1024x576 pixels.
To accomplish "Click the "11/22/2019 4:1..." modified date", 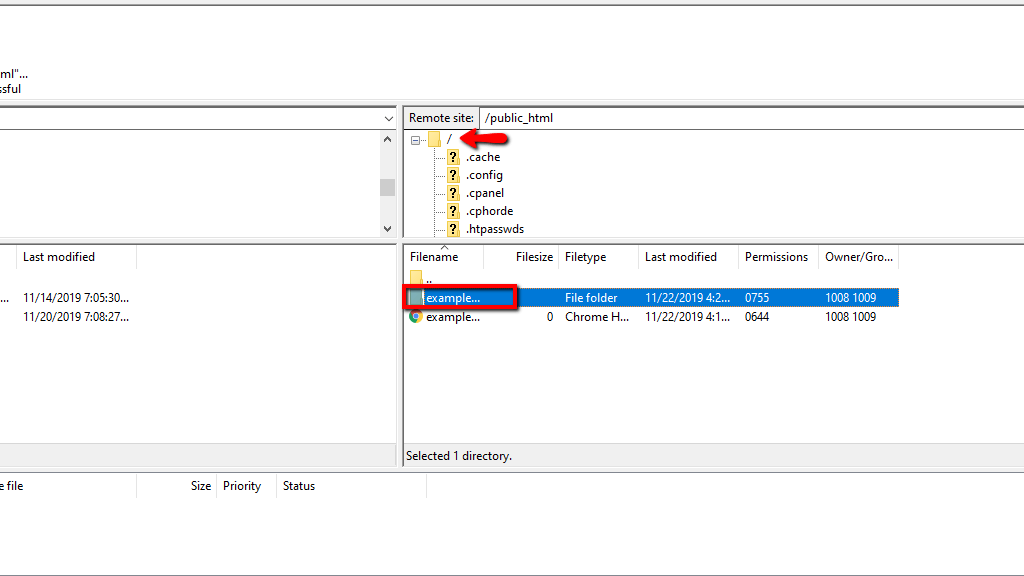I will 688,317.
